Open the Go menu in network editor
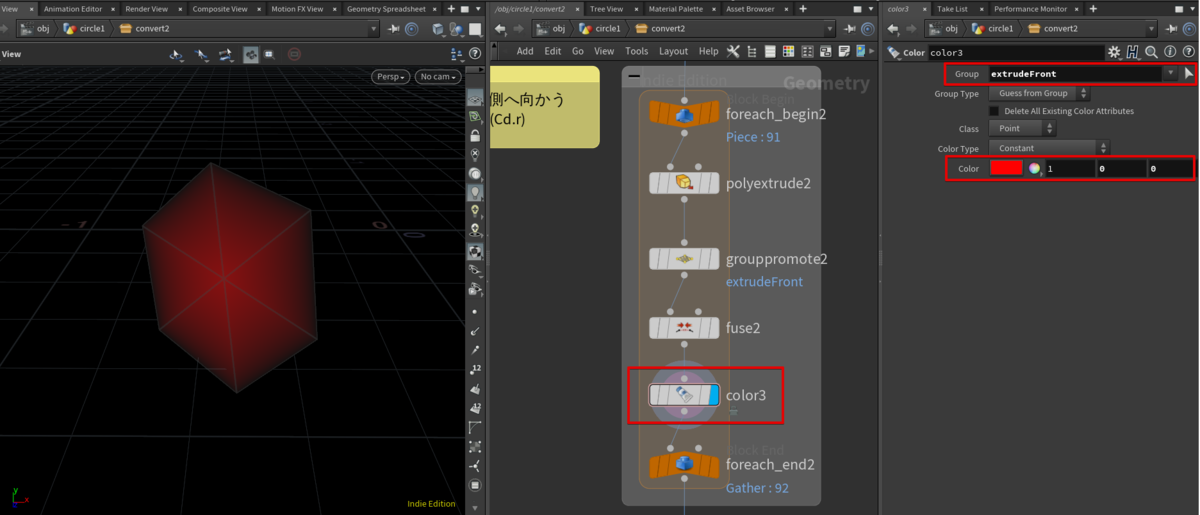The image size is (1200, 515). (577, 51)
